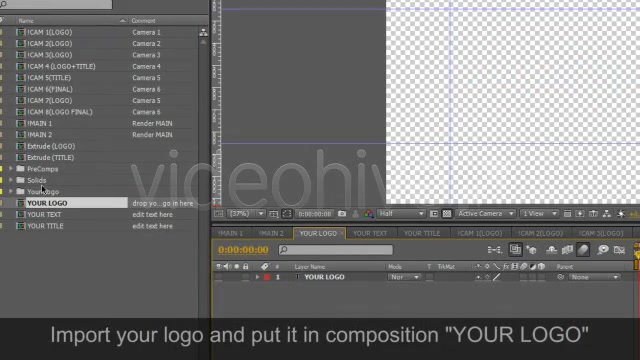Expand YOUR LOGO layer properties
Image resolution: width=640 pixels, height=360 pixels.
[x=258, y=277]
